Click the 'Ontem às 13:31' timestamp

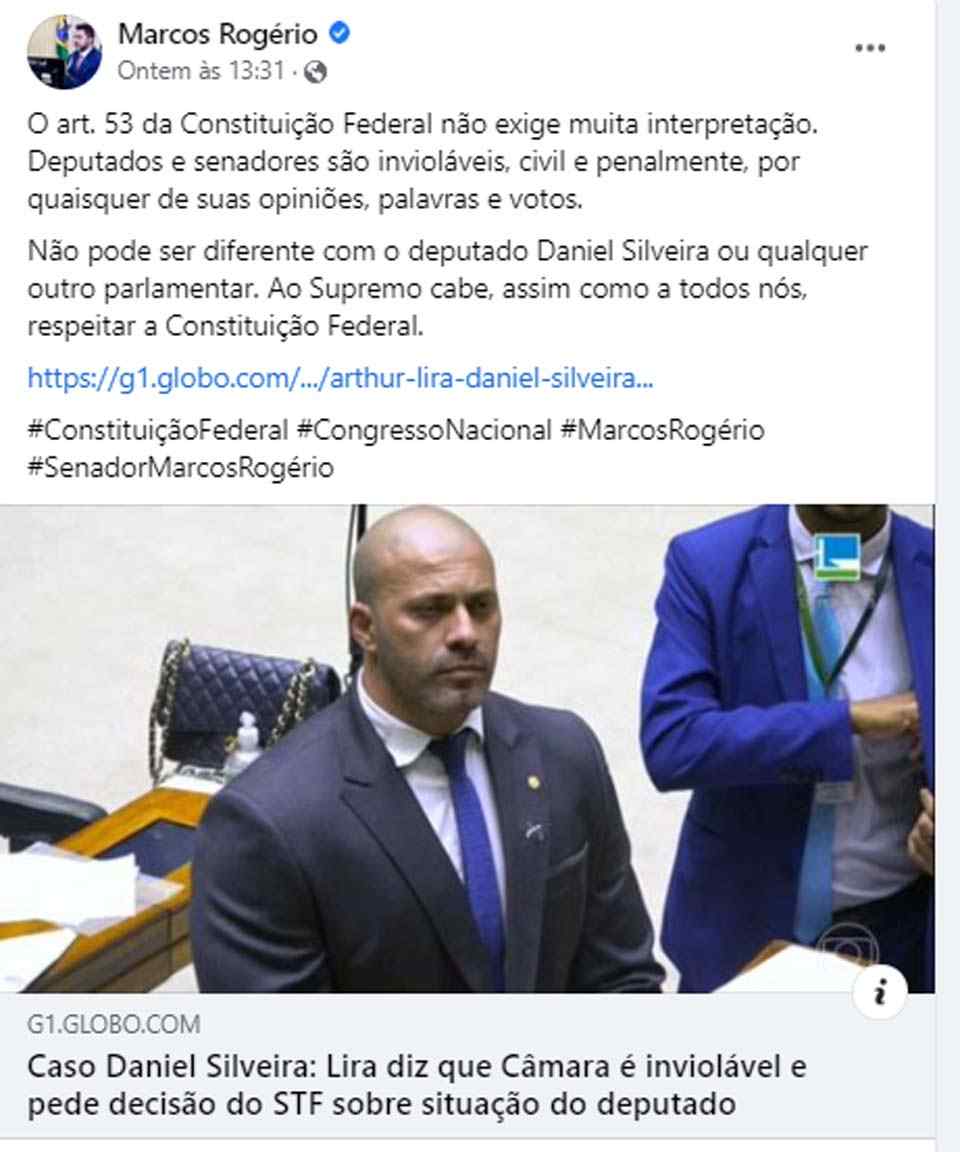[x=201, y=71]
